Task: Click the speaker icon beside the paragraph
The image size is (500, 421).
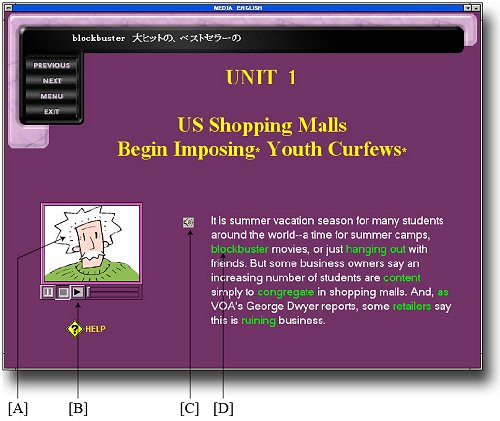Action: pyautogui.click(x=188, y=222)
